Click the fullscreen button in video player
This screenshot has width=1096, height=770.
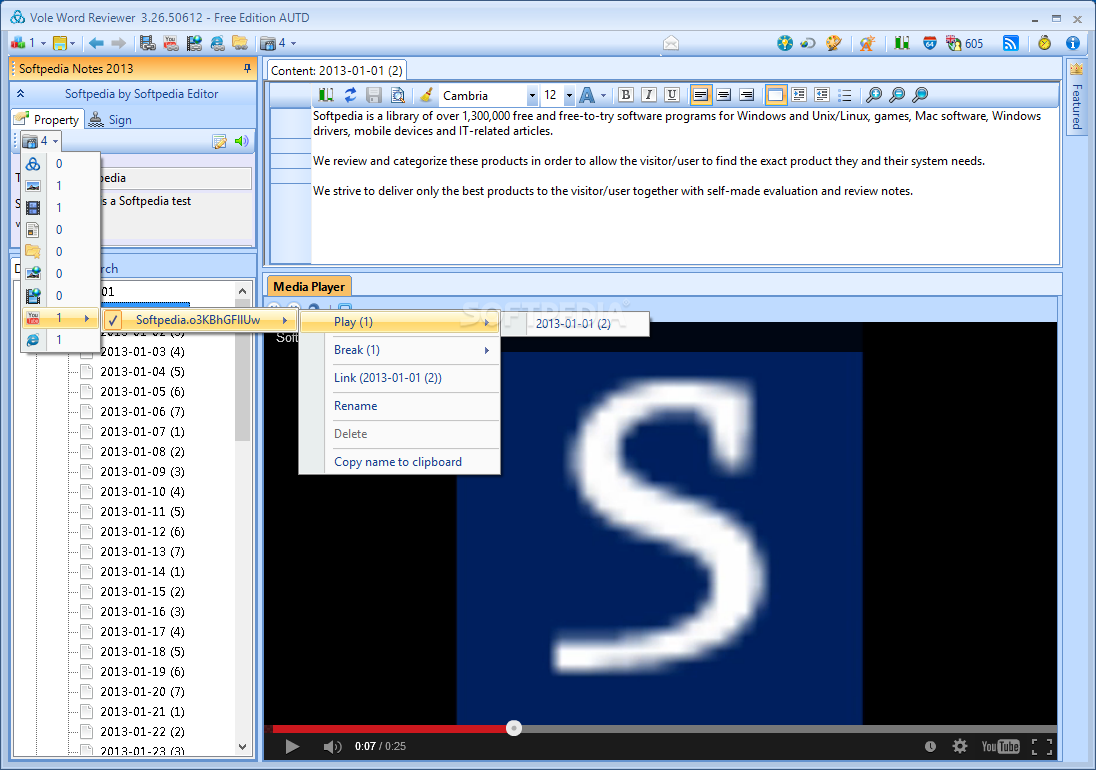point(1041,746)
